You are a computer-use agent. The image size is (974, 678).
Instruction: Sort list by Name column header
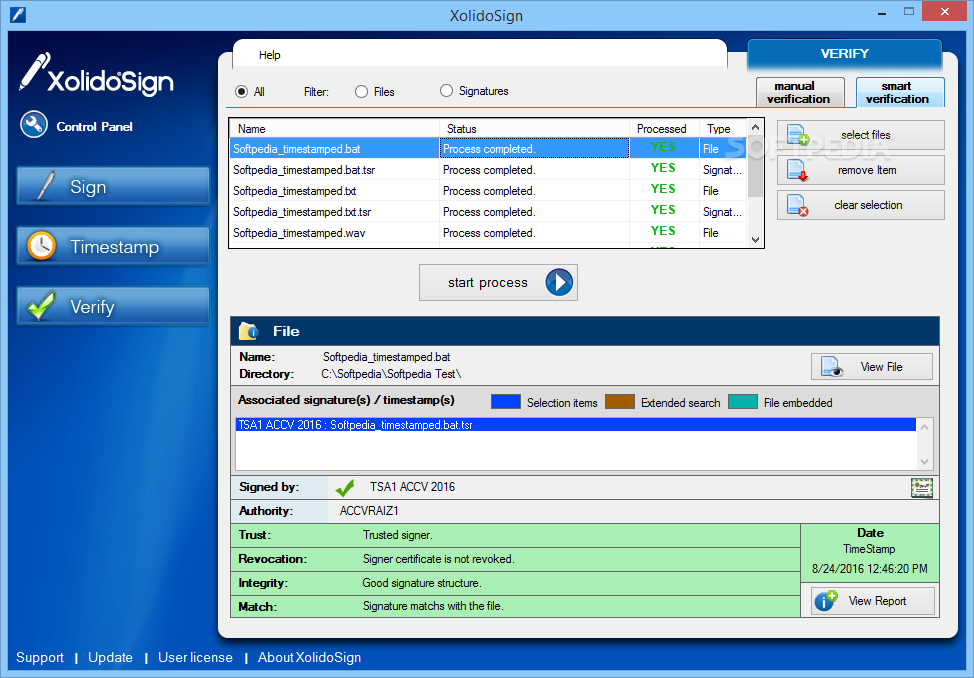pyautogui.click(x=334, y=129)
